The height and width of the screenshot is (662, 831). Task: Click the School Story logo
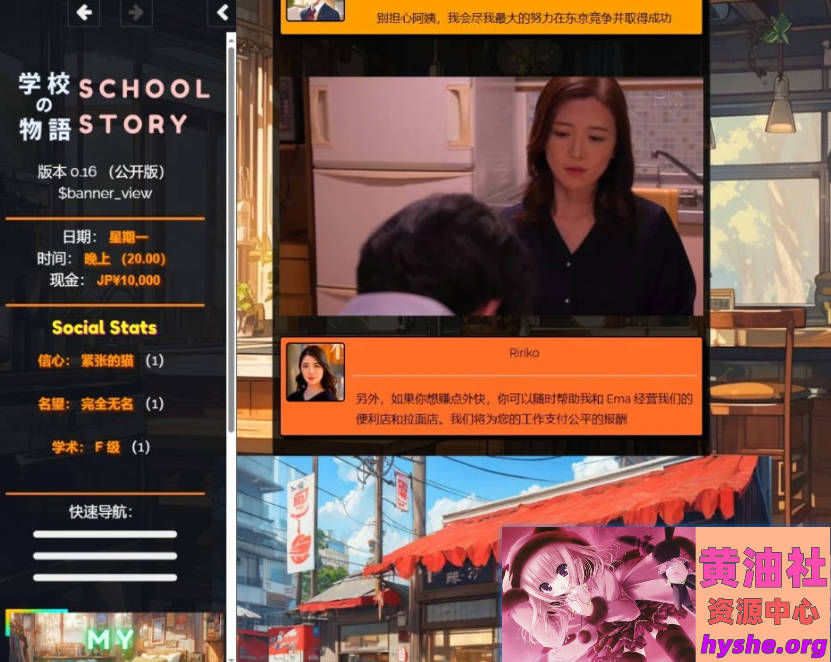click(x=114, y=106)
